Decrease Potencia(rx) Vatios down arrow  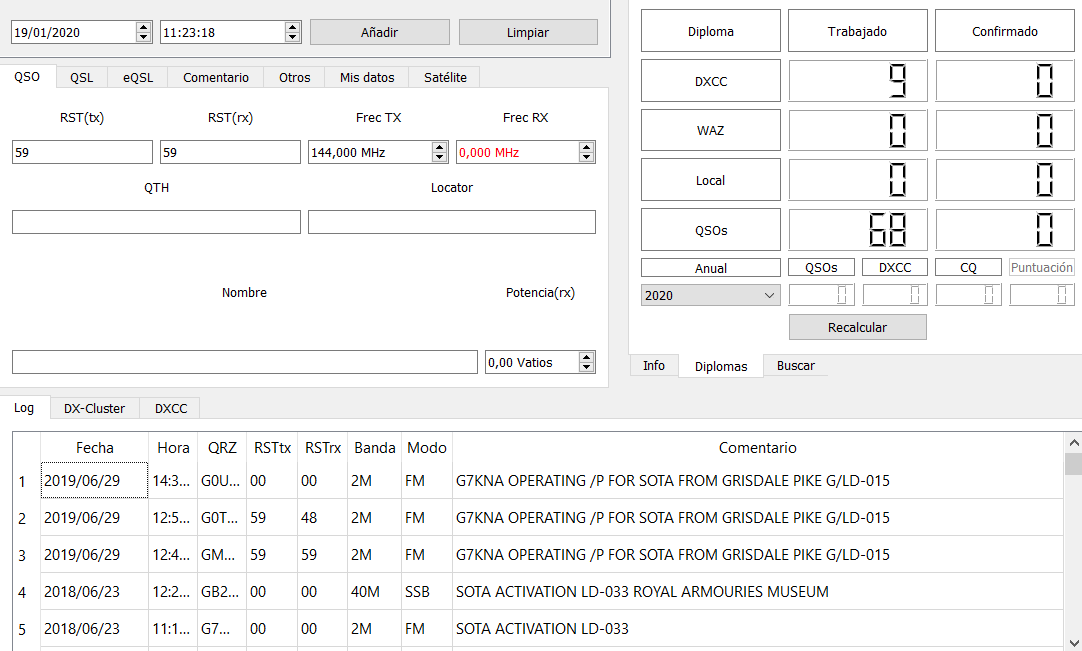587,367
